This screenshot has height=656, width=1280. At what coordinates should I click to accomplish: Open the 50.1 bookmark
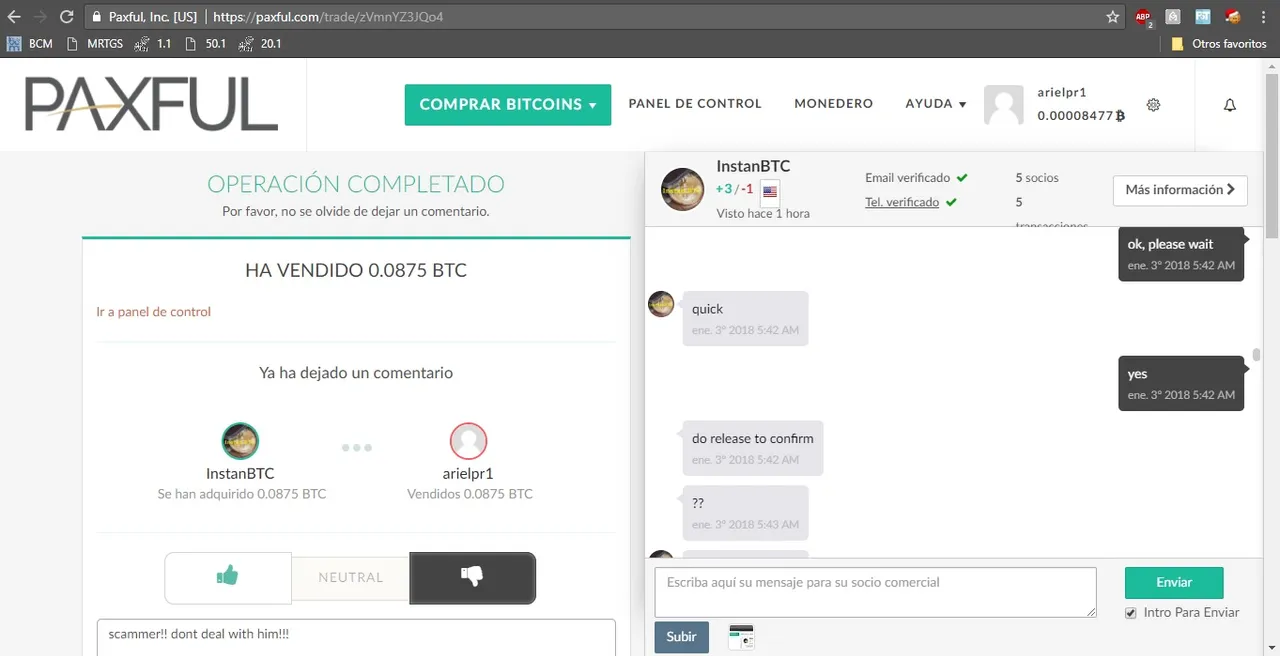pos(206,44)
